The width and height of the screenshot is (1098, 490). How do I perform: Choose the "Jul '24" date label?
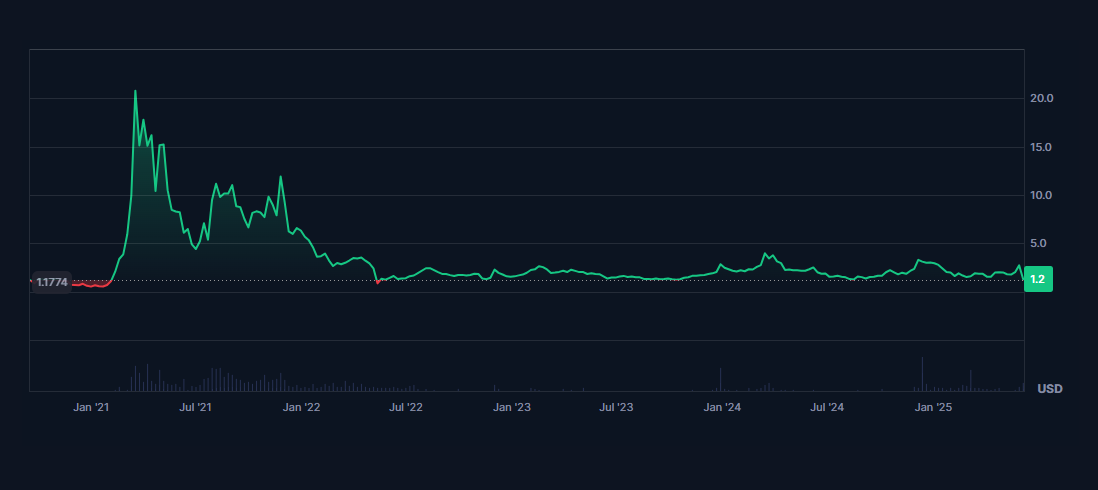827,407
